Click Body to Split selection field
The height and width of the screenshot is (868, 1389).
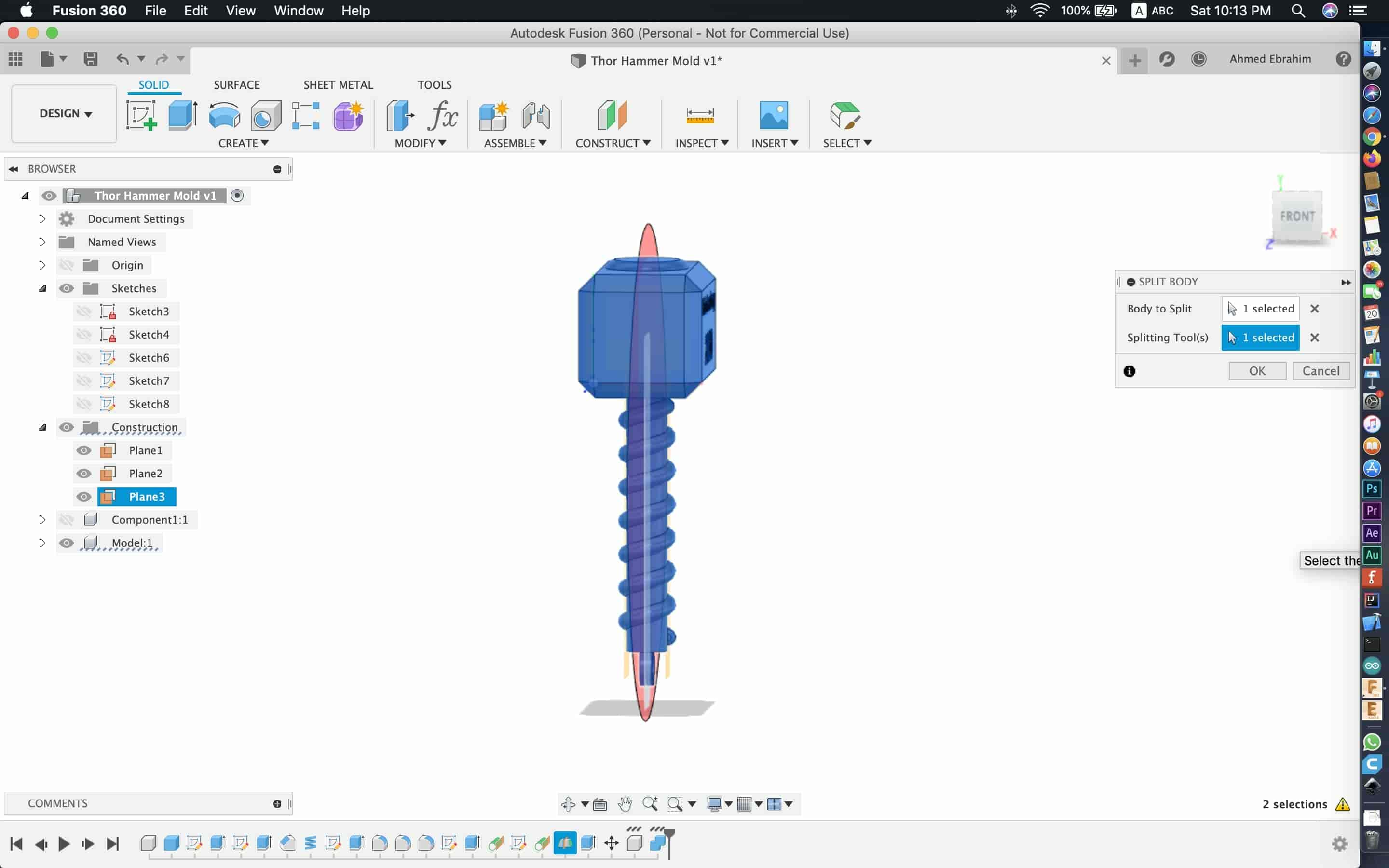(x=1260, y=309)
